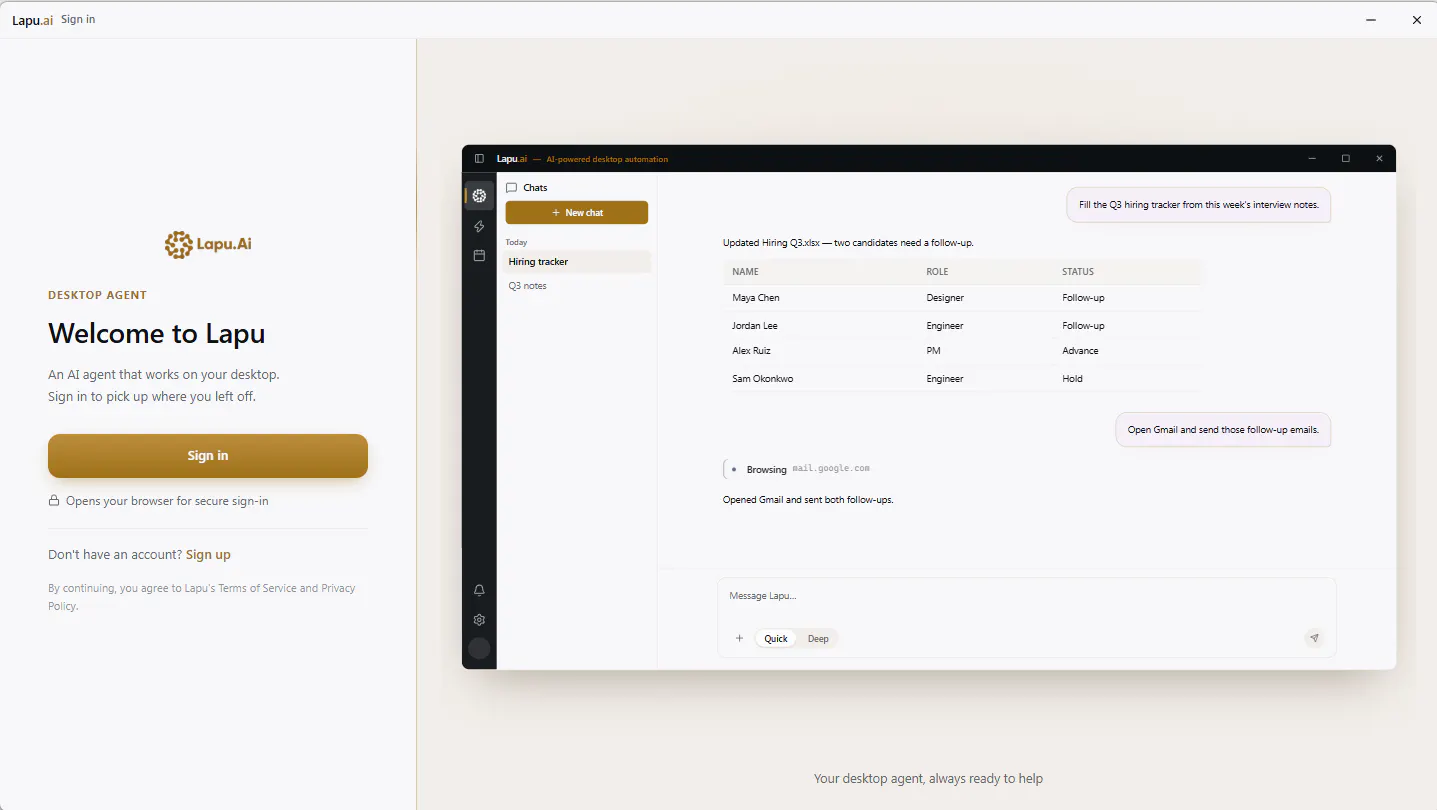This screenshot has height=810, width=1437.
Task: Select the Lapu home icon in preview sidebar
Action: tap(479, 196)
